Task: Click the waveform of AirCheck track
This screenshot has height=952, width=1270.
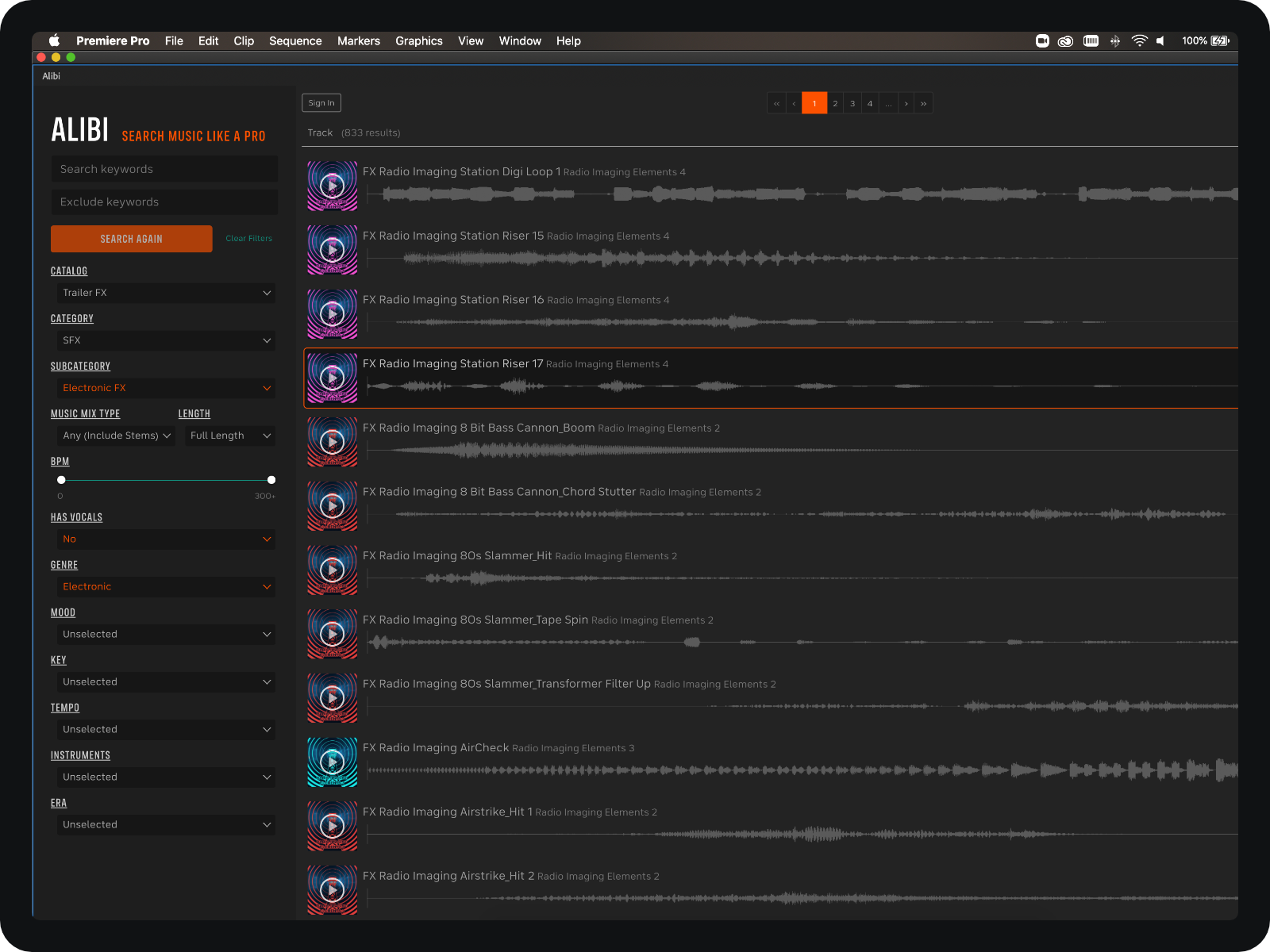Action: coord(802,770)
